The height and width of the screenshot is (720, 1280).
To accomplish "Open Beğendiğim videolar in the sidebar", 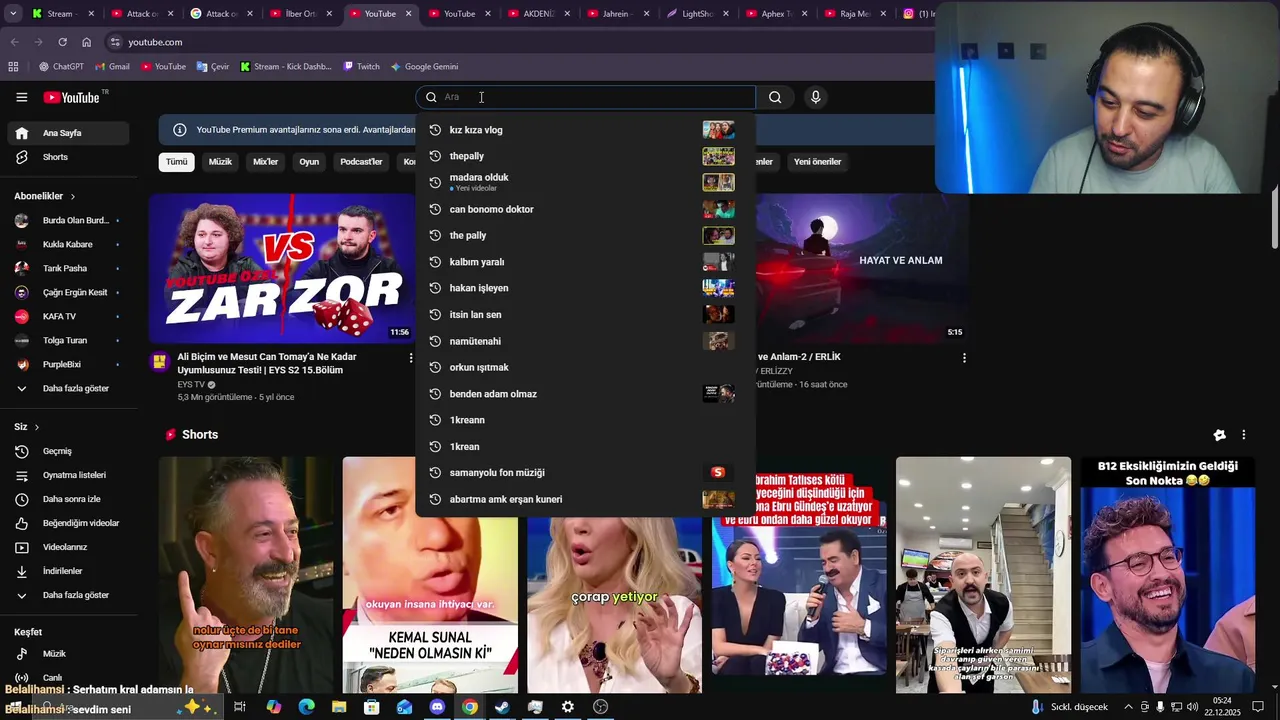I will click(x=66, y=523).
